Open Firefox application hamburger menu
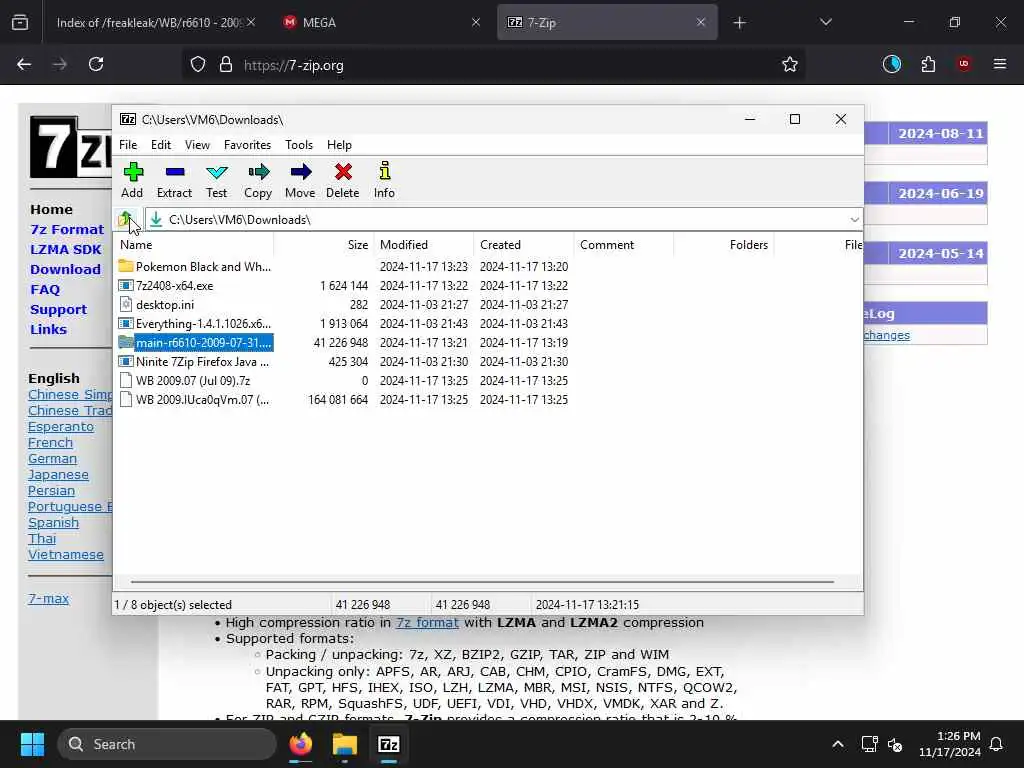This screenshot has height=768, width=1024. (x=1000, y=64)
